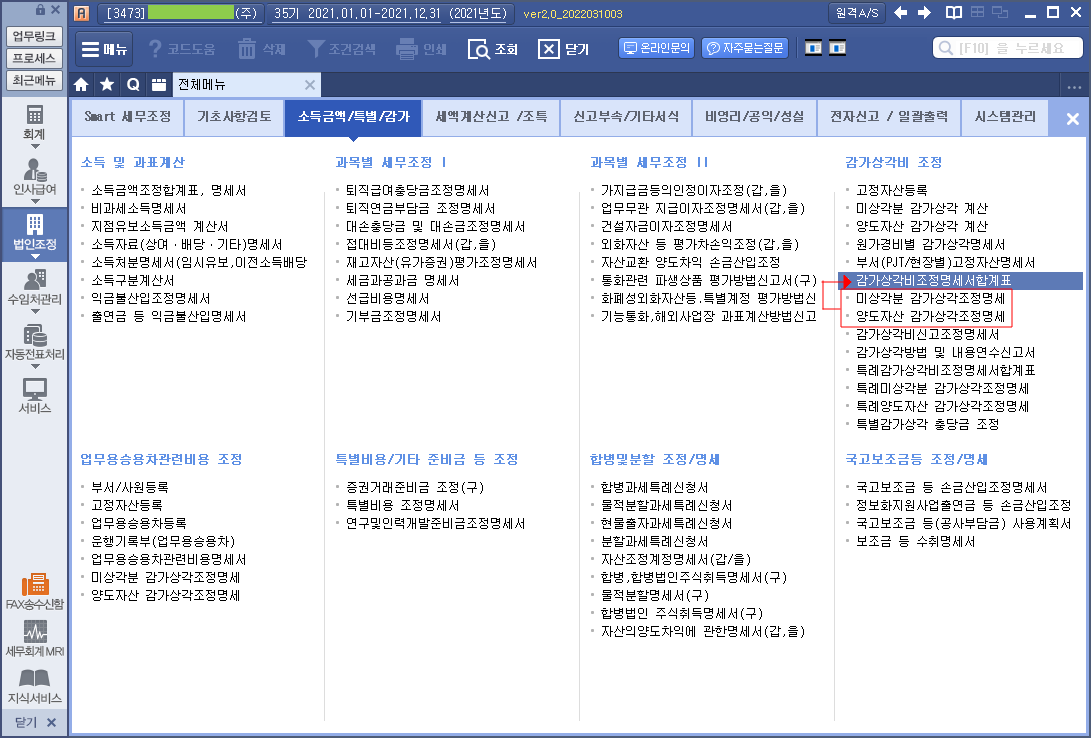The height and width of the screenshot is (738, 1091).
Task: Click the 조회 search toolbar button
Action: pyautogui.click(x=493, y=49)
